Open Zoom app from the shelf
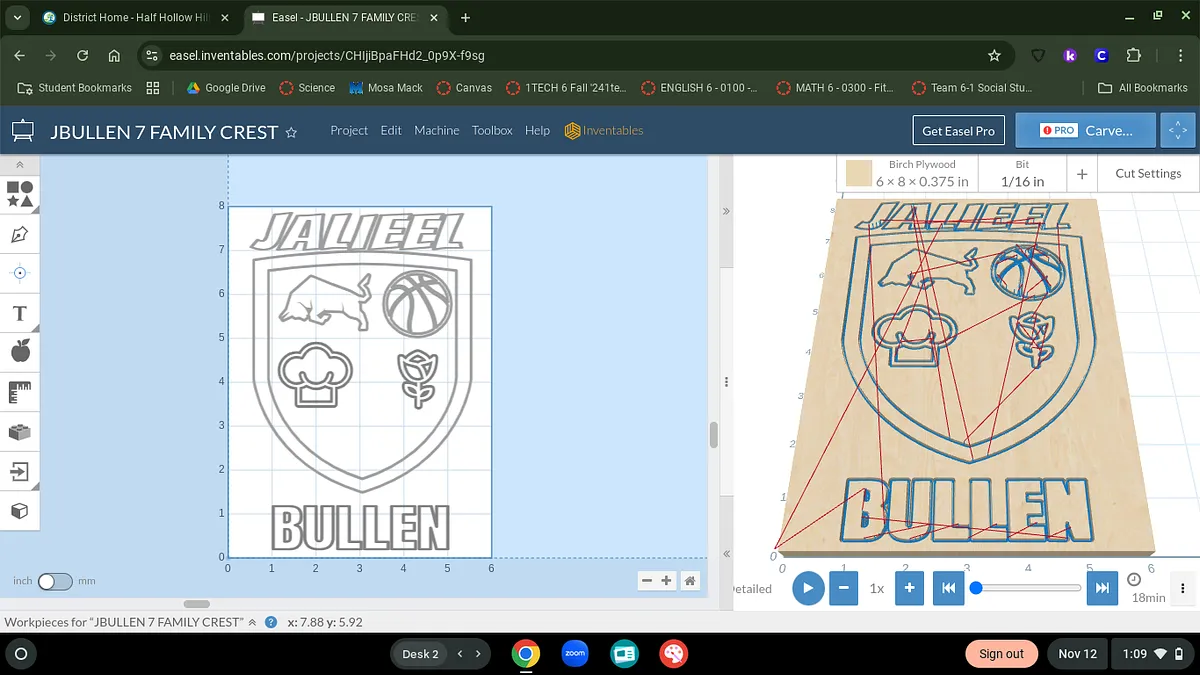 point(575,654)
